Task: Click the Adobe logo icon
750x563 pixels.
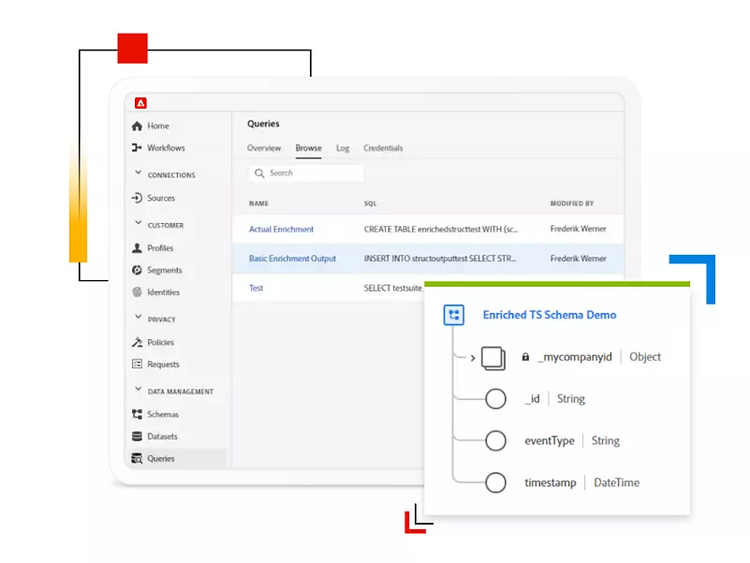Action: point(141,103)
